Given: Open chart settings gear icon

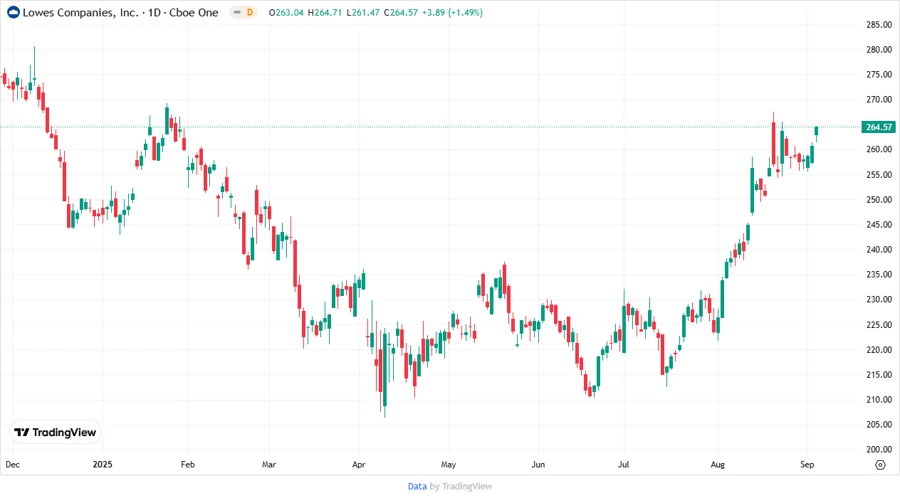Looking at the screenshot, I should click(880, 465).
